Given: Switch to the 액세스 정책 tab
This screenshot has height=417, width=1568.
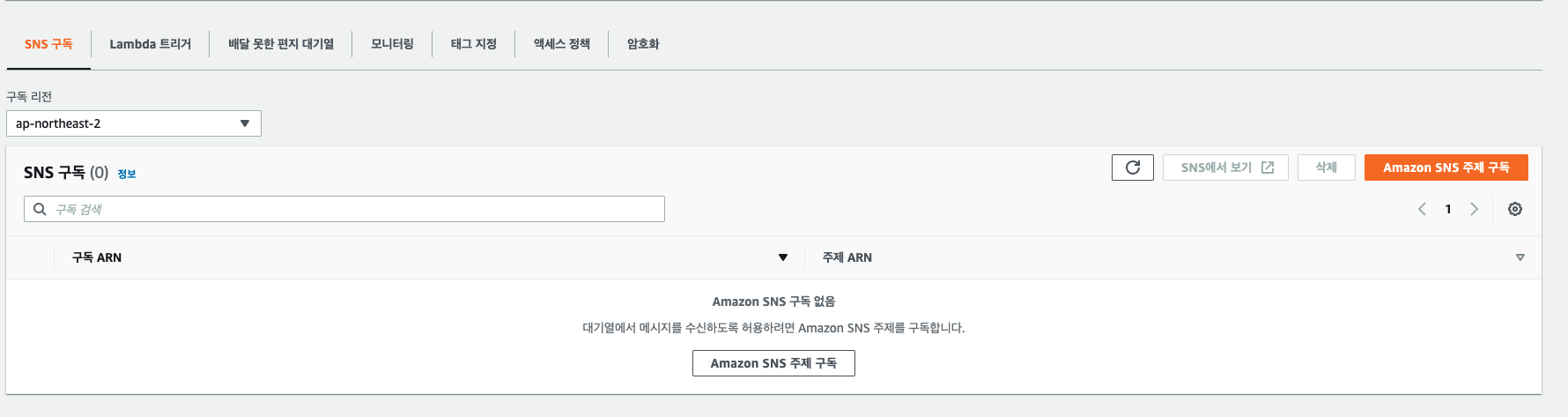Looking at the screenshot, I should 562,44.
